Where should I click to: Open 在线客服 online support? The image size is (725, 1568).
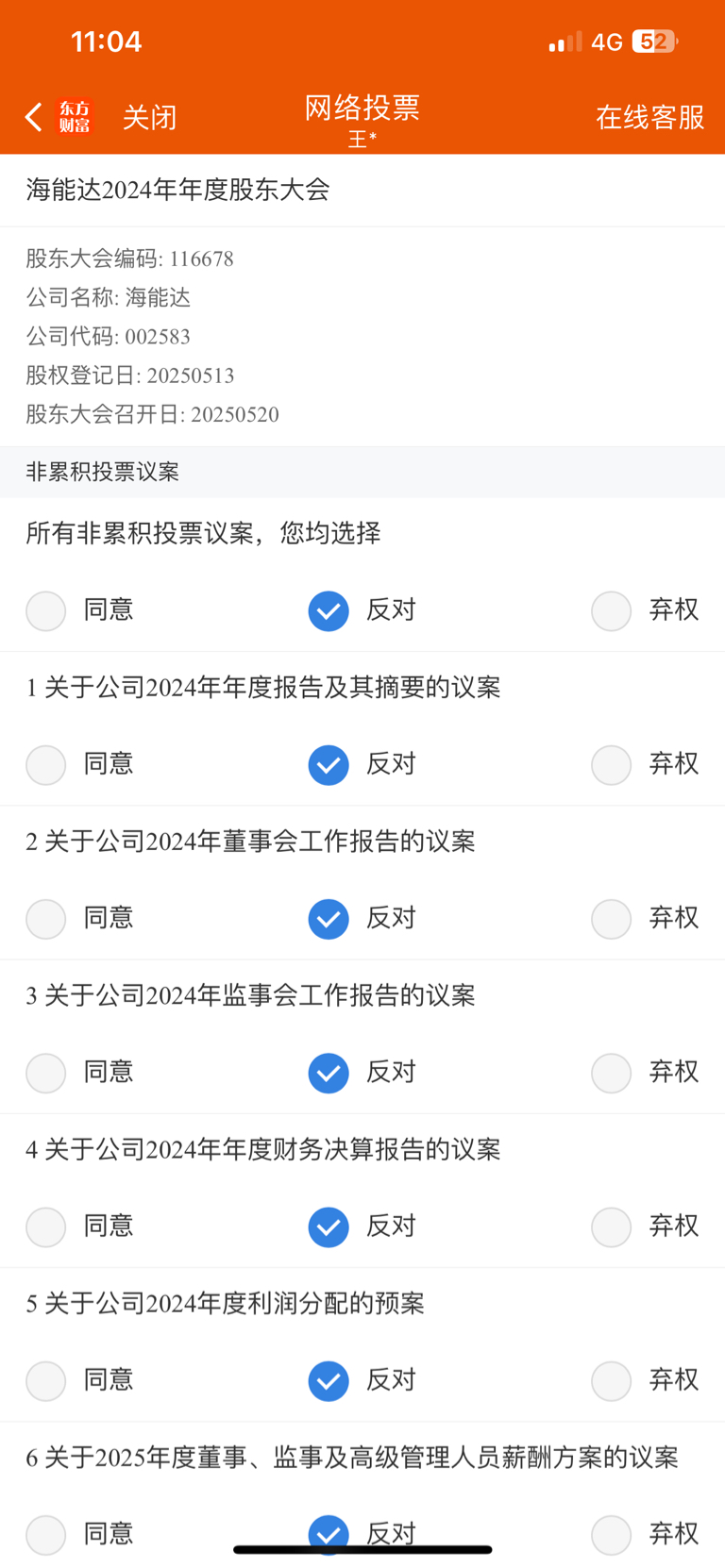coord(649,117)
